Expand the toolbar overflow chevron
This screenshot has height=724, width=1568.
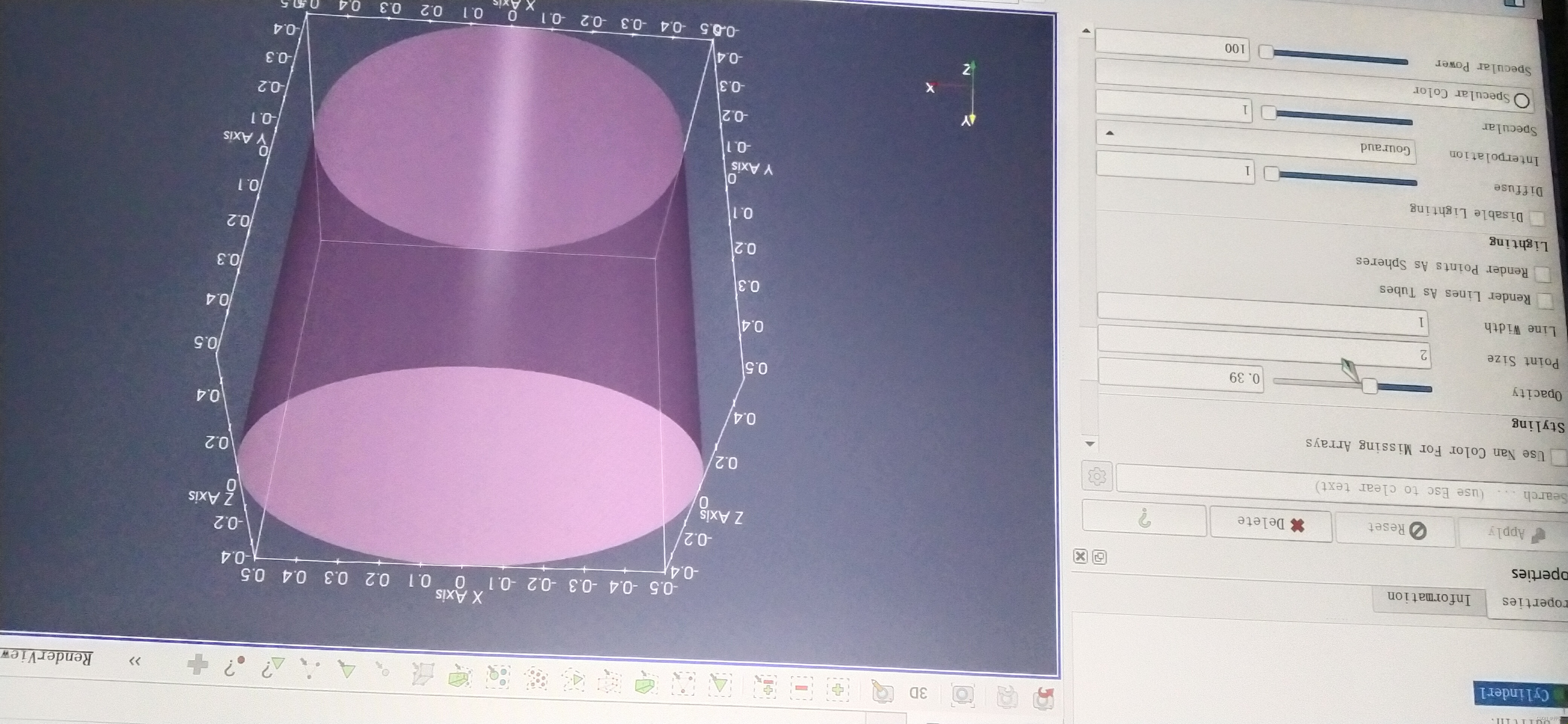coord(135,661)
